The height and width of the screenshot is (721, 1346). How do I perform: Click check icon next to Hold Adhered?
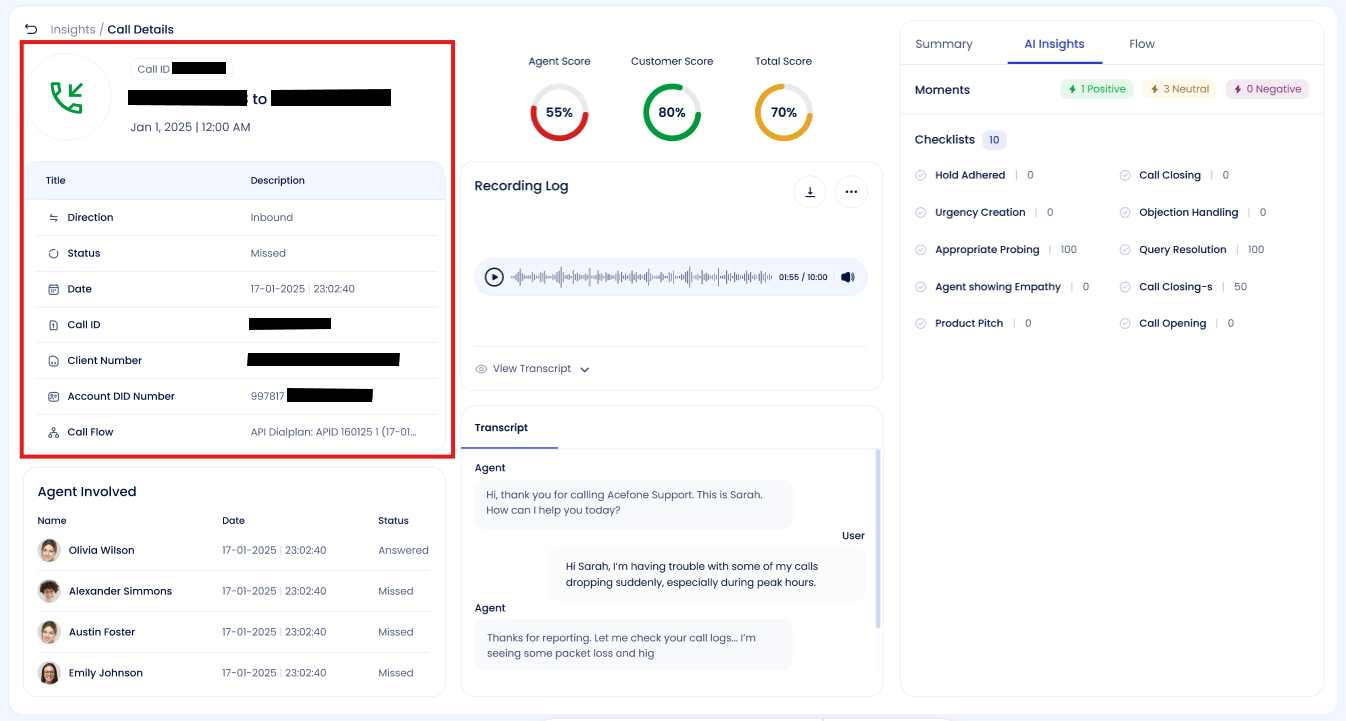(921, 175)
